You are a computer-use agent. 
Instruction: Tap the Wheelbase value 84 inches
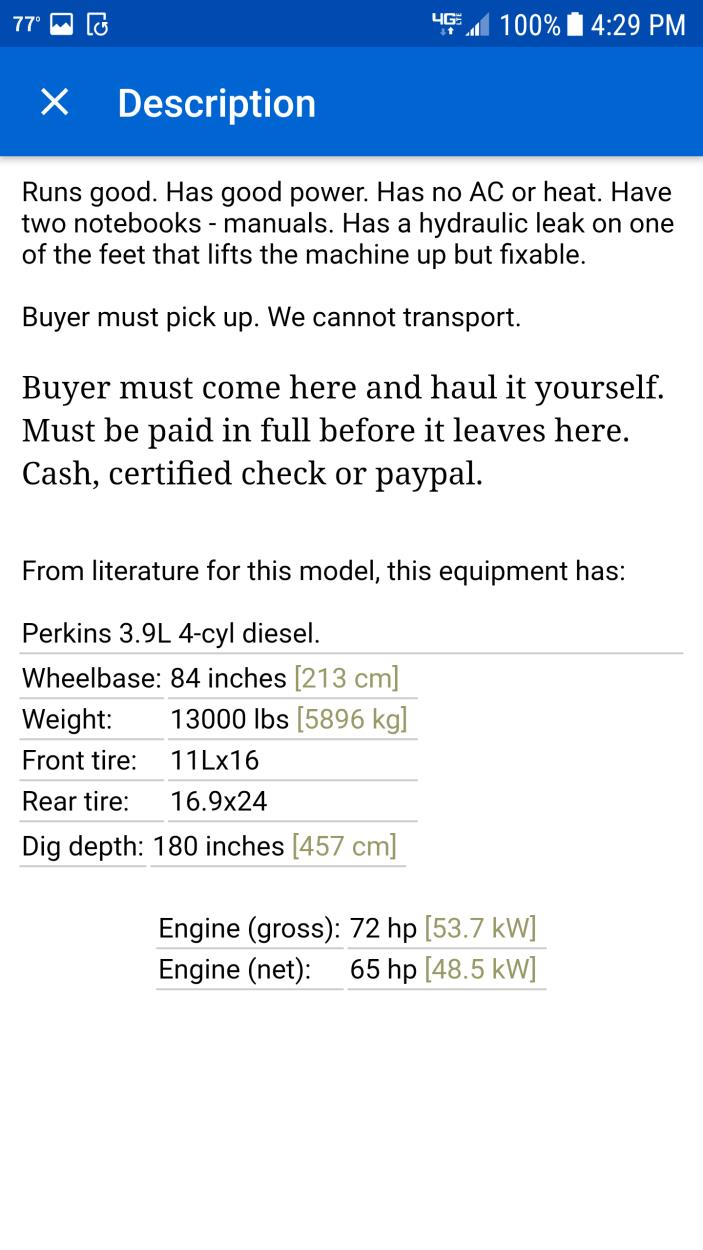pos(228,678)
